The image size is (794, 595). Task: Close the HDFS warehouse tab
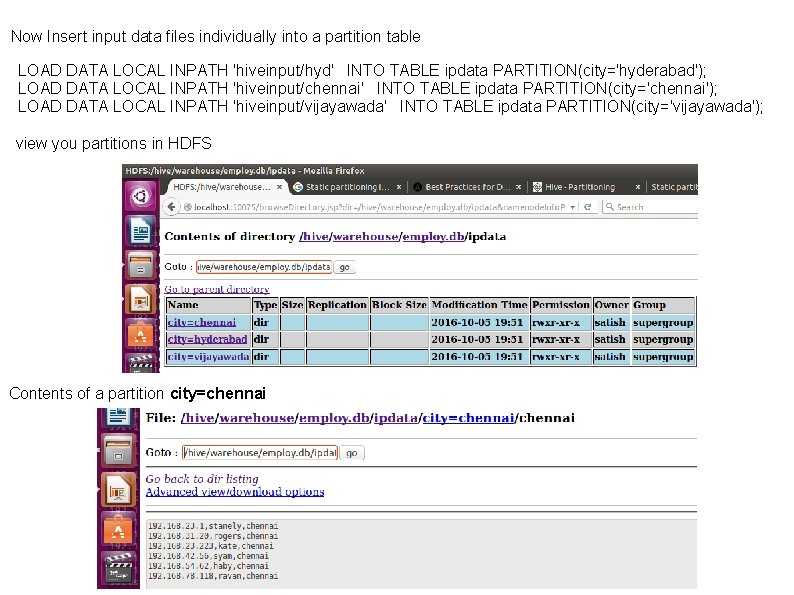(x=279, y=187)
